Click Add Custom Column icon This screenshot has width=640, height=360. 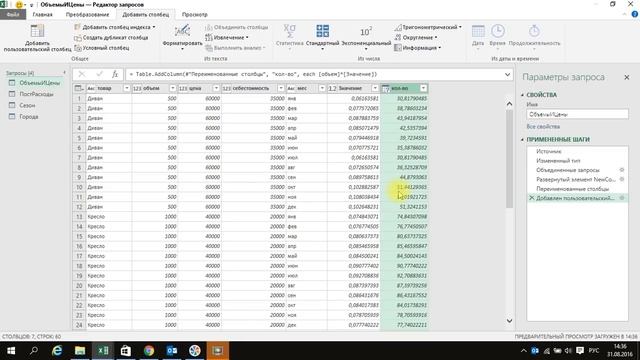pos(37,31)
